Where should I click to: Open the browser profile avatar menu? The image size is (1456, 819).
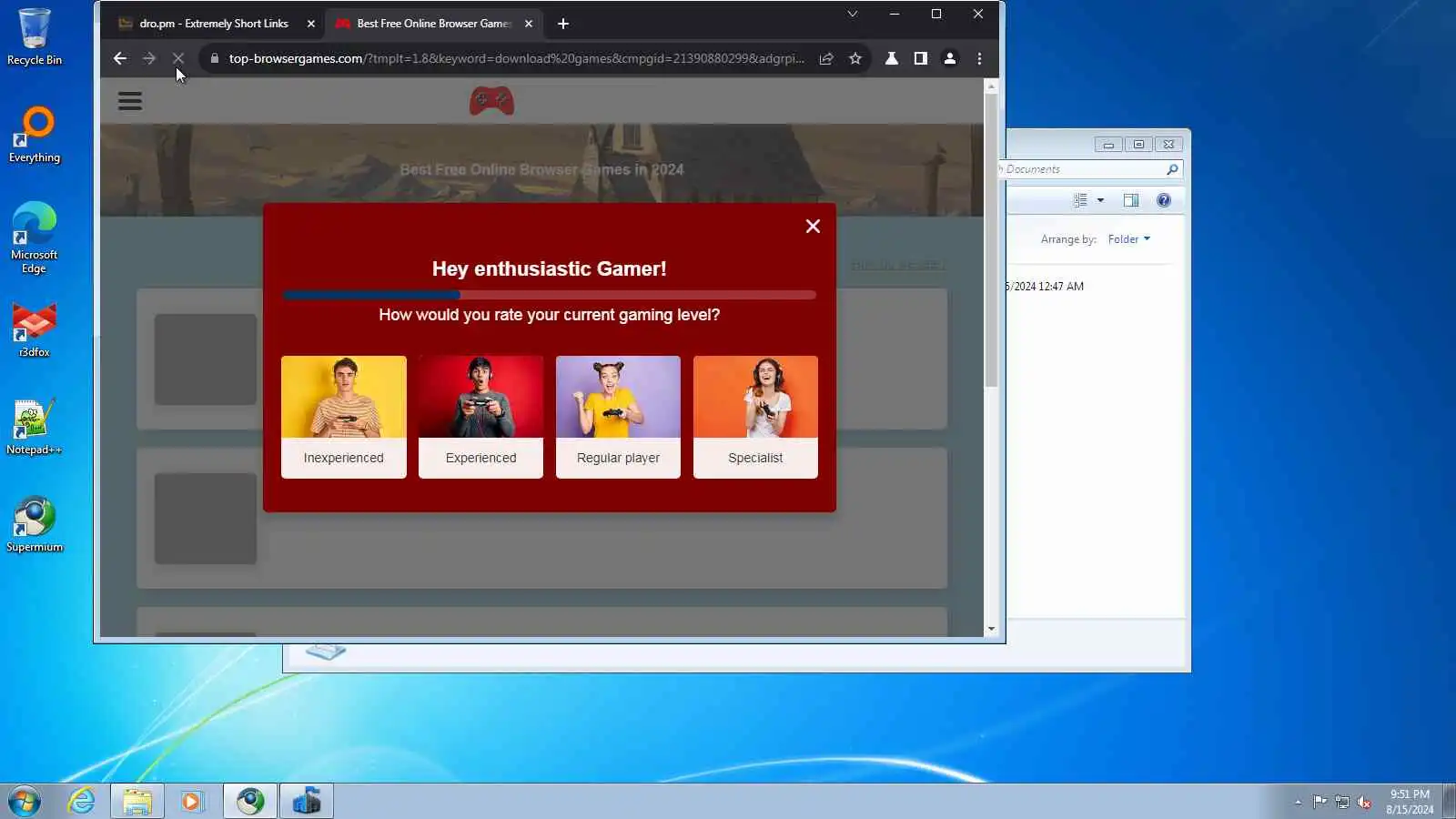[x=950, y=58]
